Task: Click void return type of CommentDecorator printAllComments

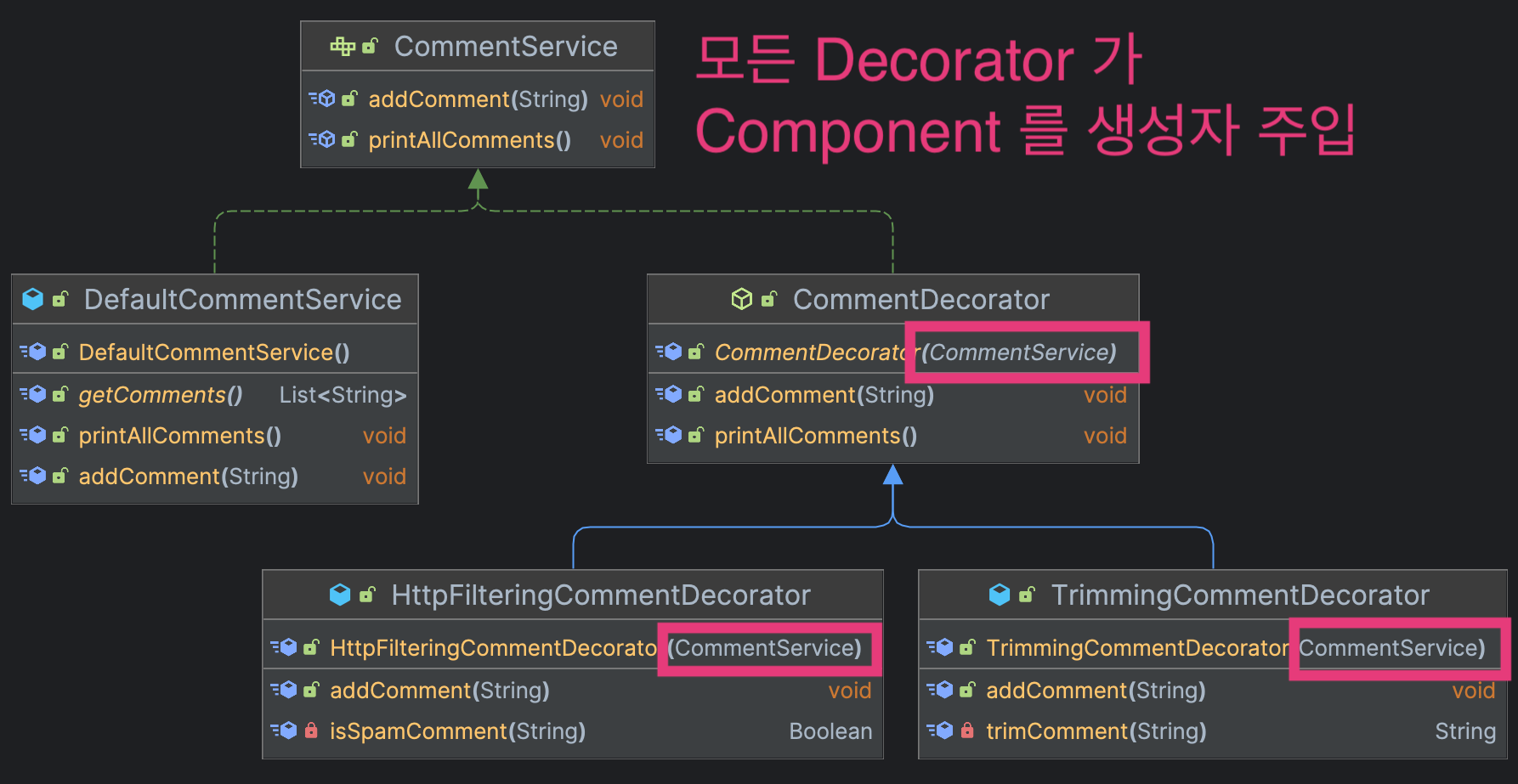Action: coord(1105,436)
